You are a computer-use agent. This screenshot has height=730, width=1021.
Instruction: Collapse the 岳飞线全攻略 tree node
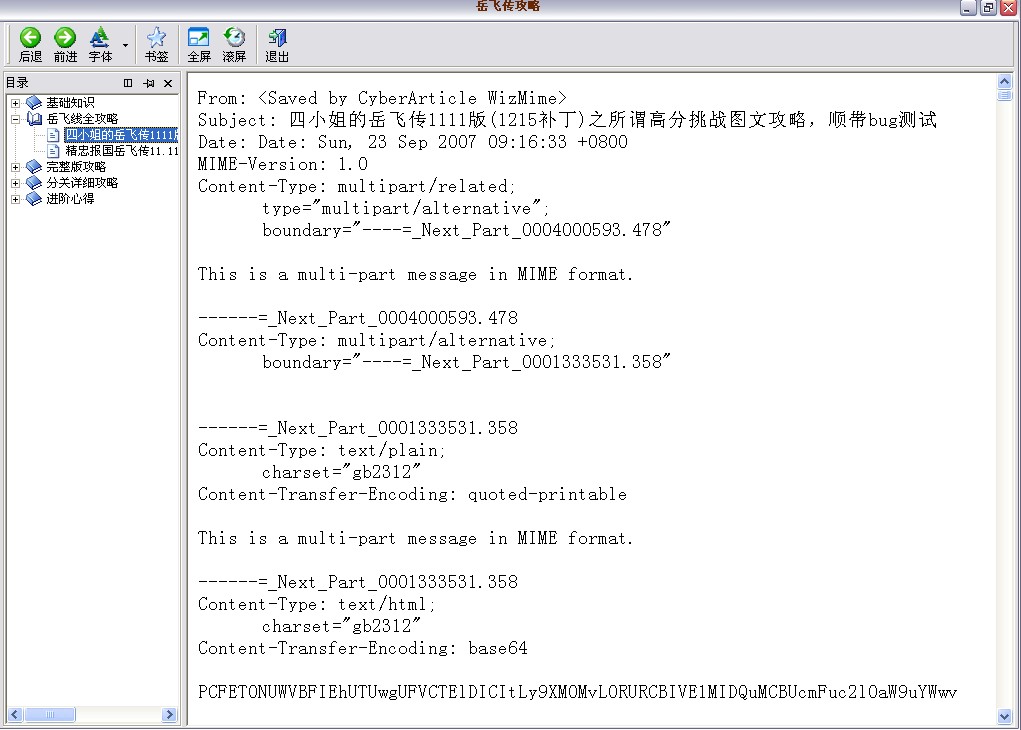pyautogui.click(x=16, y=119)
